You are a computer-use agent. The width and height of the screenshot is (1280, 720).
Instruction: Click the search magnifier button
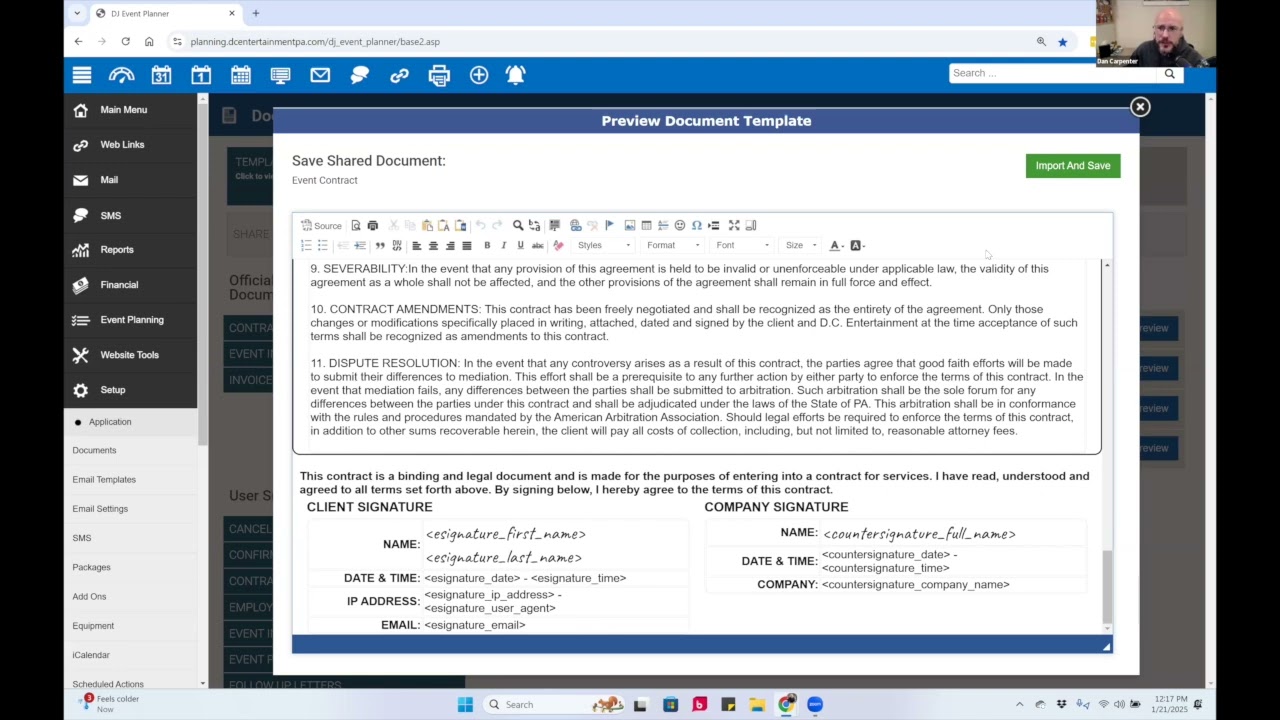coord(1169,73)
